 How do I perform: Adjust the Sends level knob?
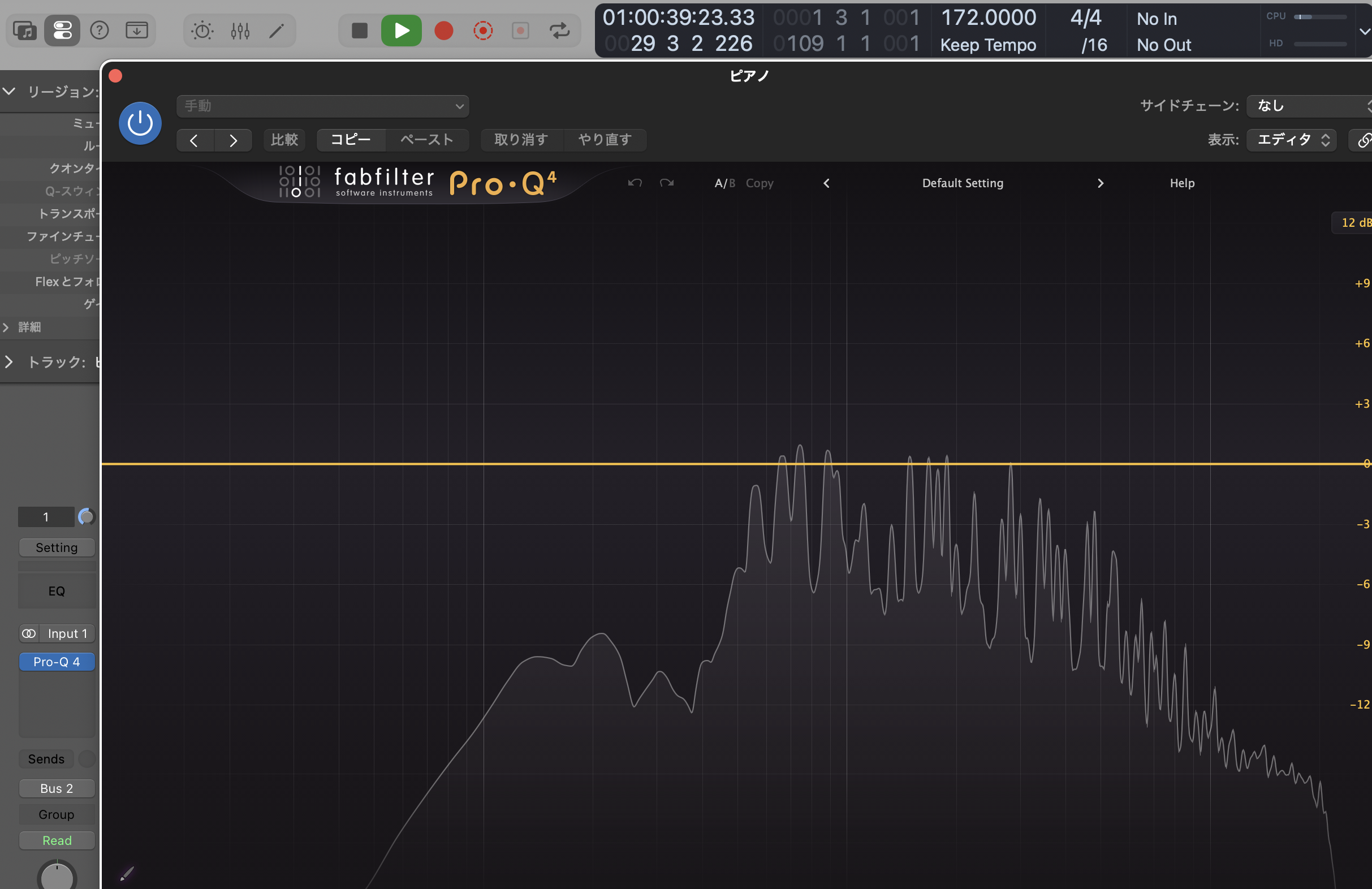point(87,759)
